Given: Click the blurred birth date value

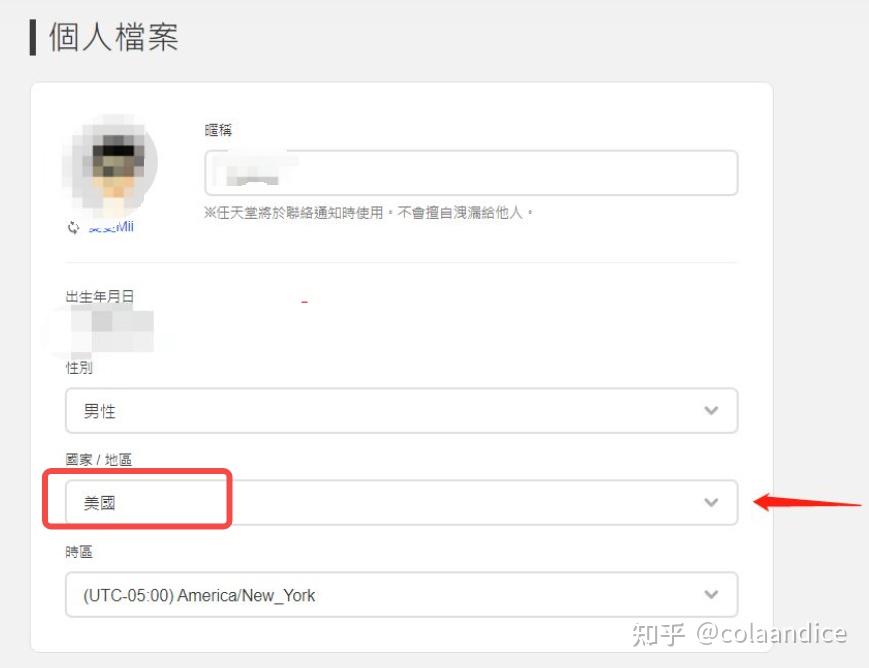Looking at the screenshot, I should (111, 331).
